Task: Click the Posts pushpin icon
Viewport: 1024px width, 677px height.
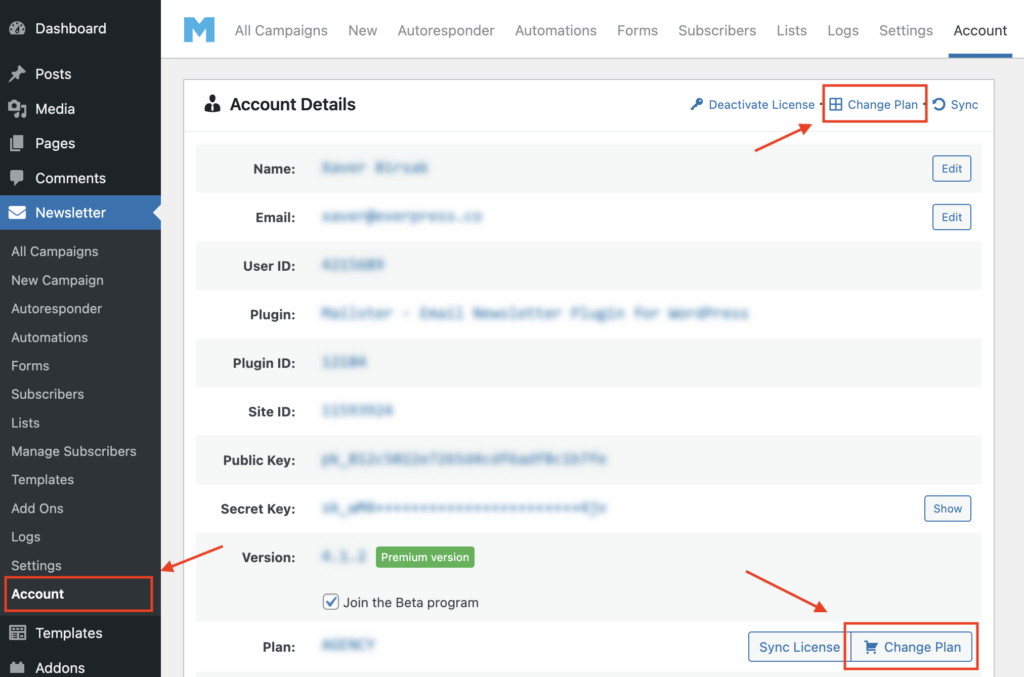Action: (x=17, y=74)
